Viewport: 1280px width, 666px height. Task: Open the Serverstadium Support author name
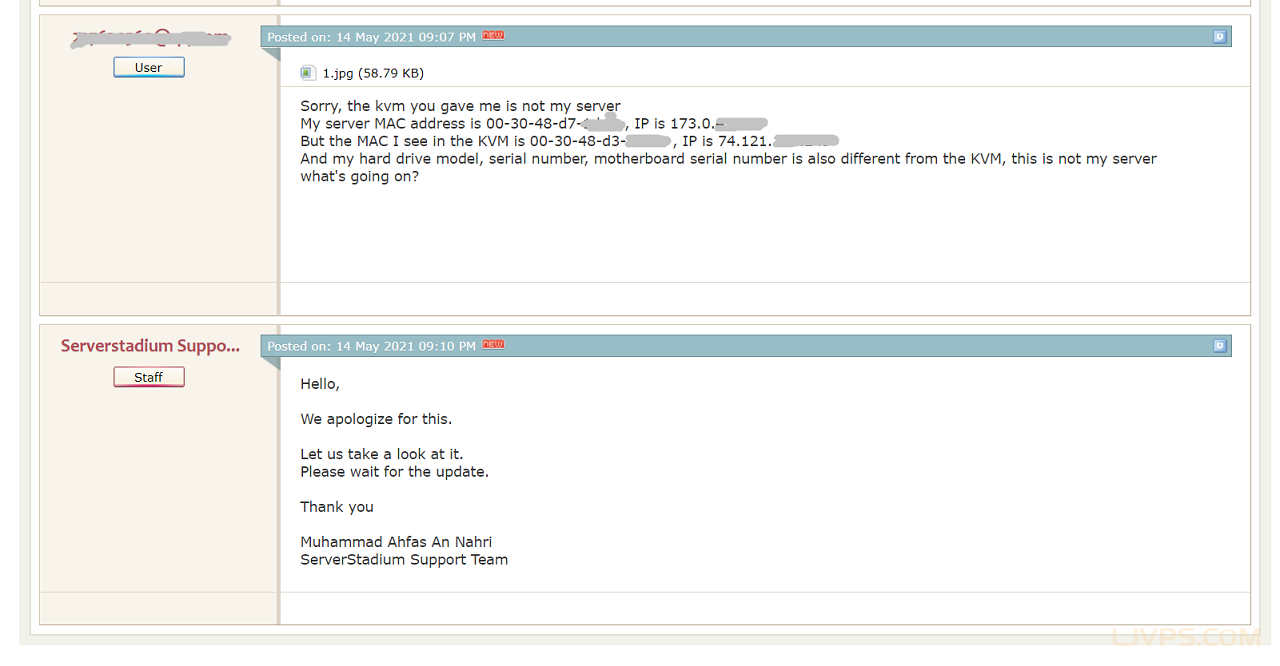(x=150, y=346)
